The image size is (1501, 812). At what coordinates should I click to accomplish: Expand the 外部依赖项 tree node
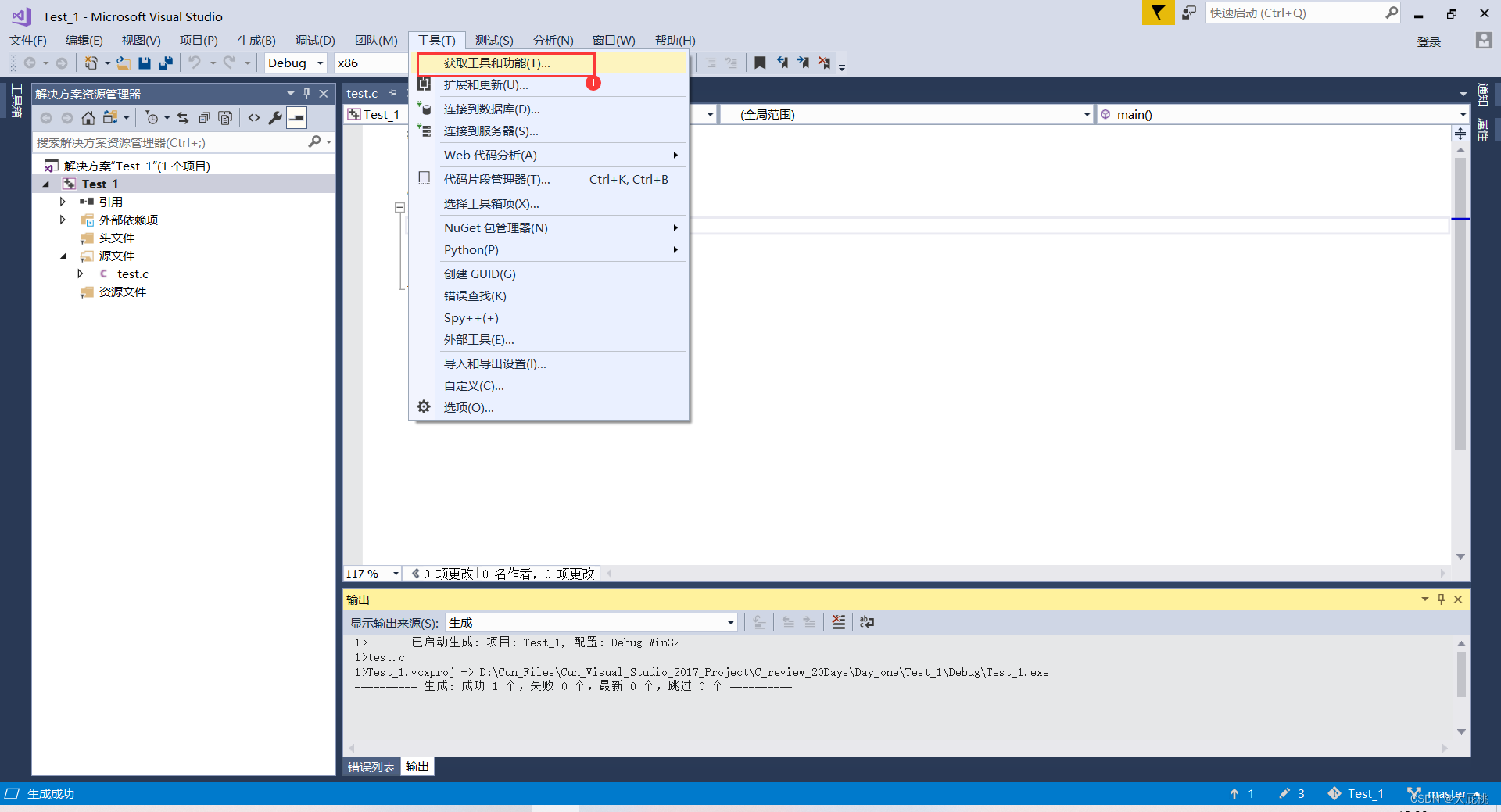[x=63, y=220]
